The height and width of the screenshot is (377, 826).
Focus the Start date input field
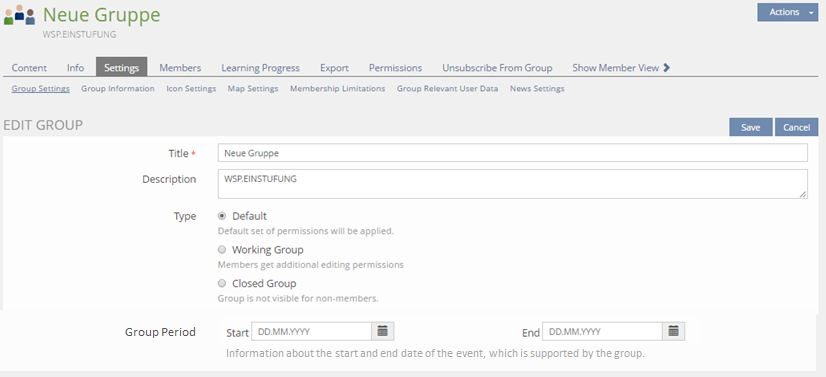(312, 331)
